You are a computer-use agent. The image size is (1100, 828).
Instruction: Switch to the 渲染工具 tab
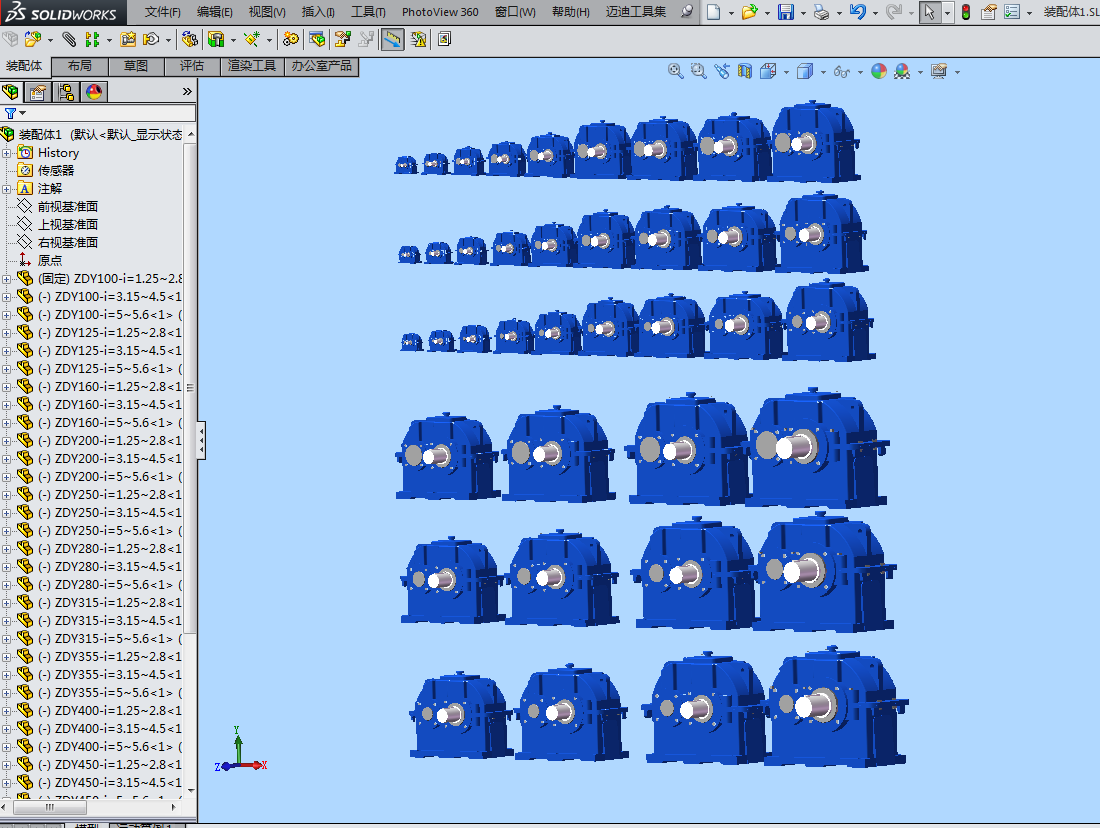coord(252,66)
